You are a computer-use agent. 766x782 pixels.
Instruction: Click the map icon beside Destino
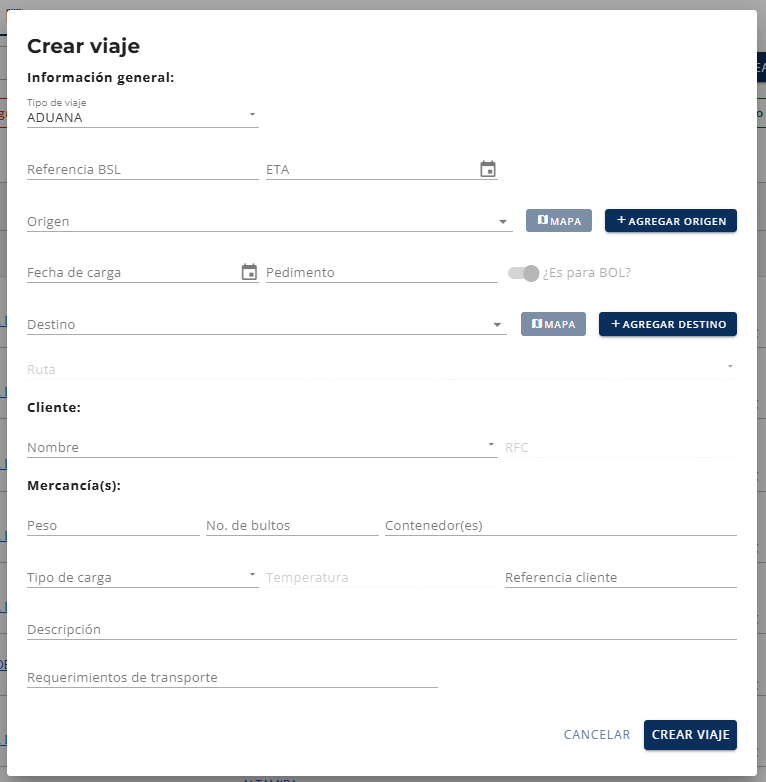tap(537, 324)
